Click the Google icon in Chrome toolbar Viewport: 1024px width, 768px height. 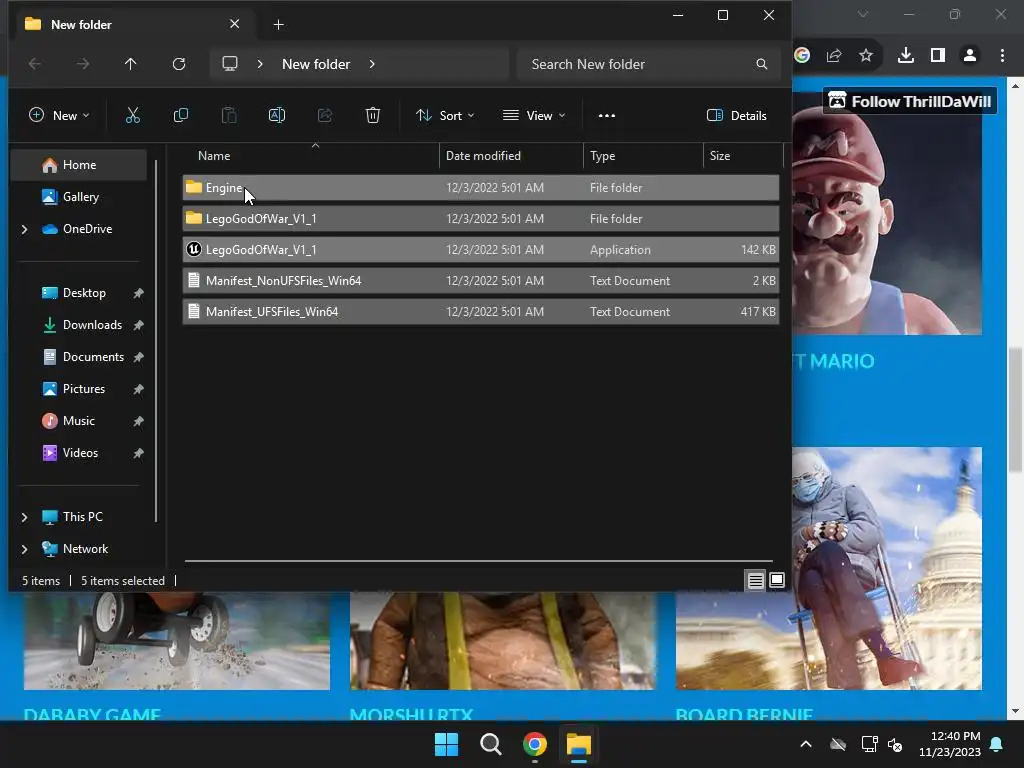pos(802,56)
